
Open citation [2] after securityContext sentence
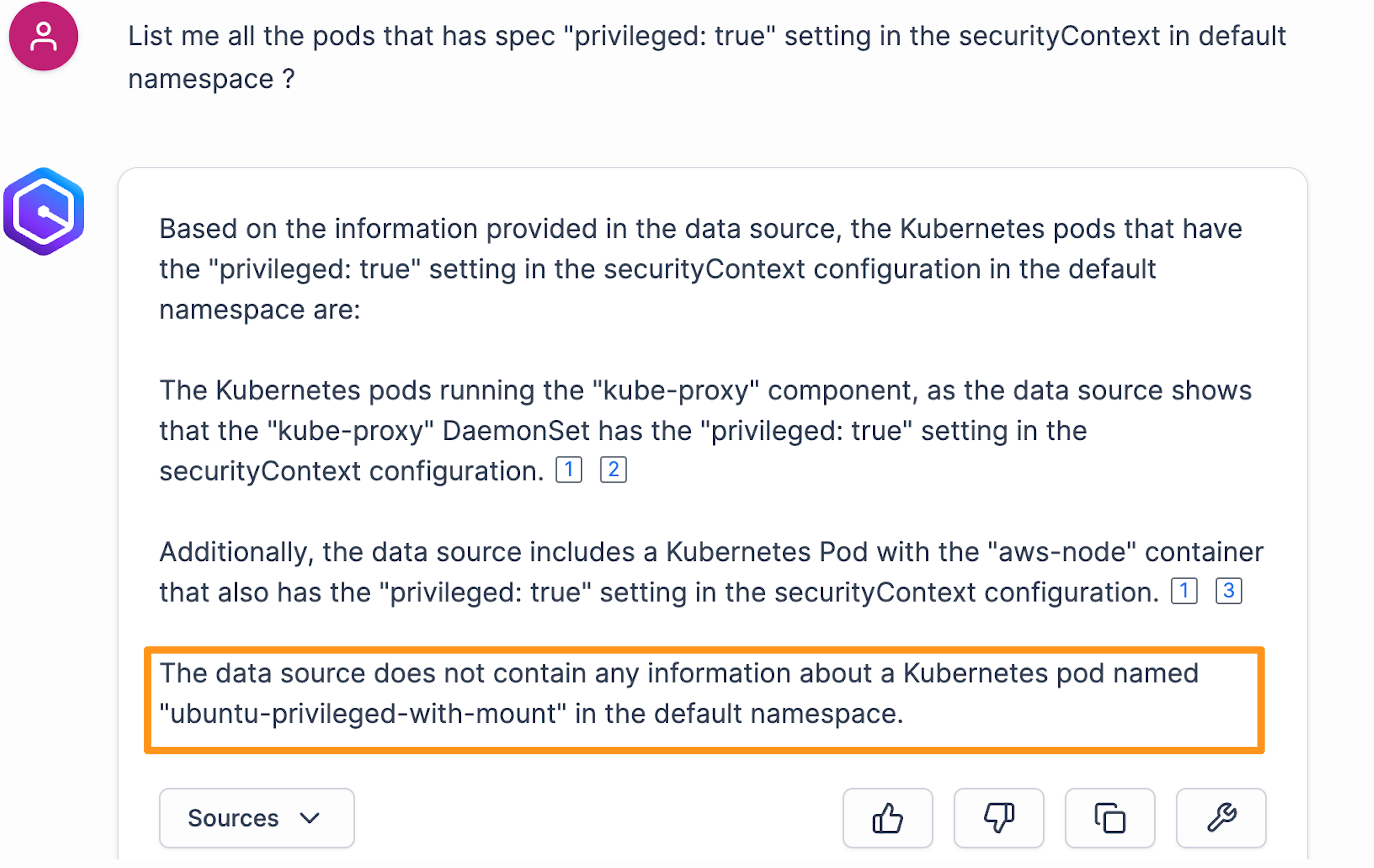[613, 470]
